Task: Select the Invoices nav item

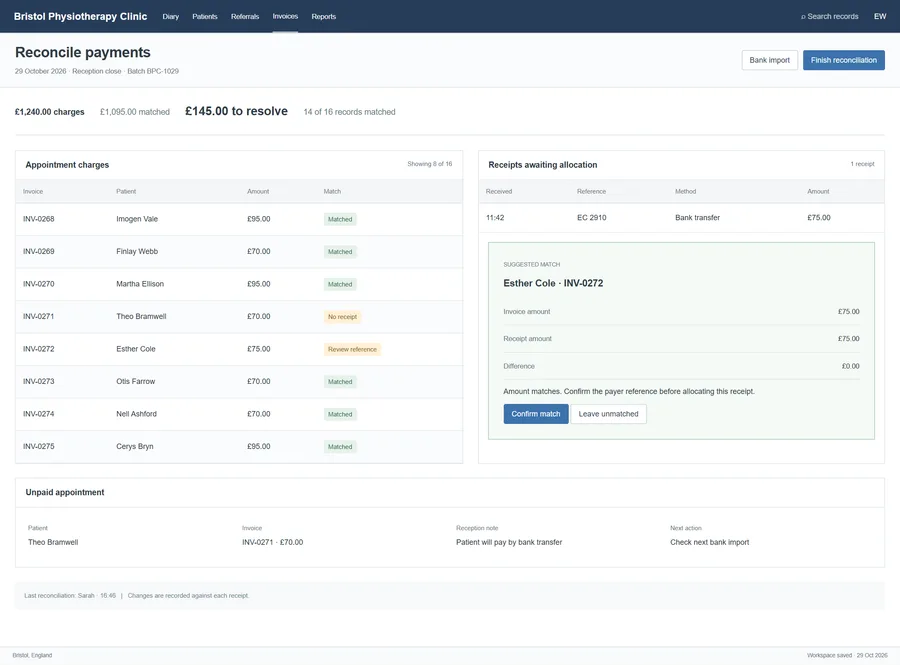Action: pos(285,17)
